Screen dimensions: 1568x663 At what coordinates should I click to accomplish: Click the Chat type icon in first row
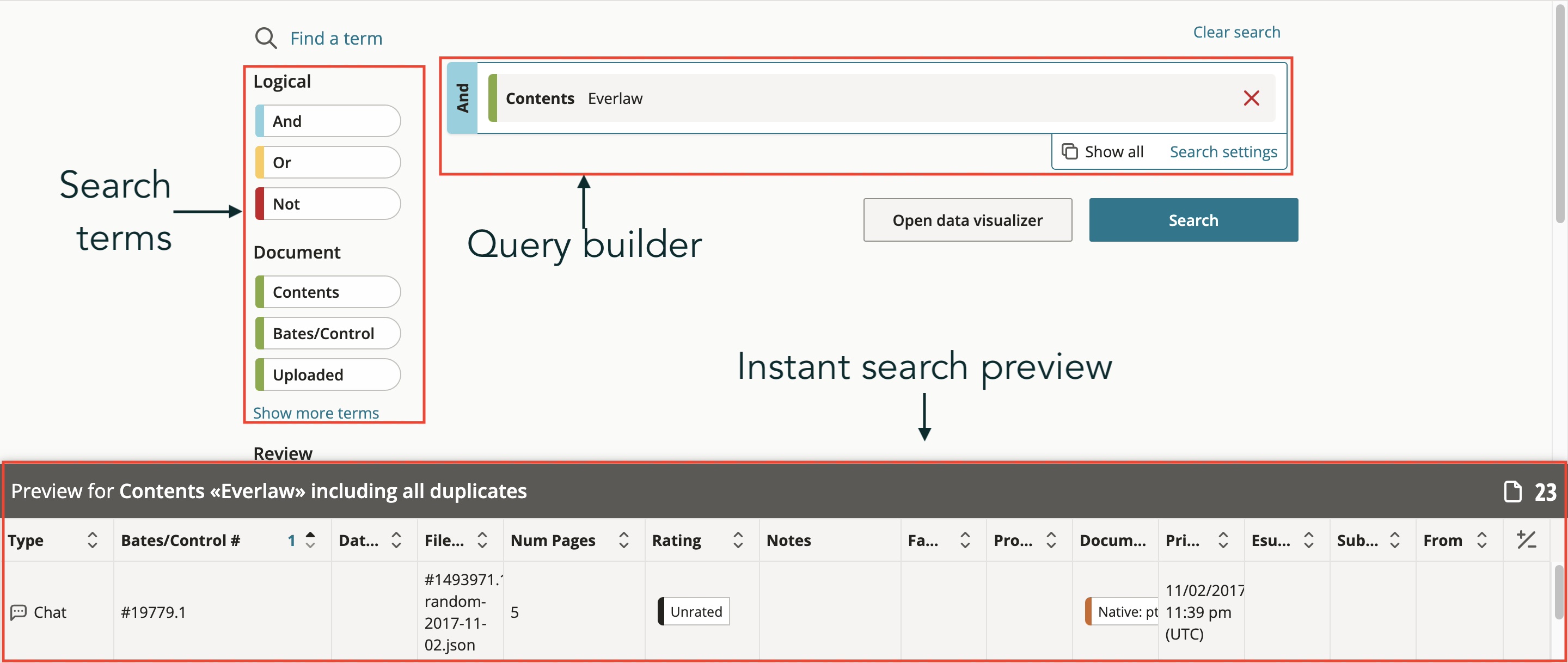[x=19, y=612]
